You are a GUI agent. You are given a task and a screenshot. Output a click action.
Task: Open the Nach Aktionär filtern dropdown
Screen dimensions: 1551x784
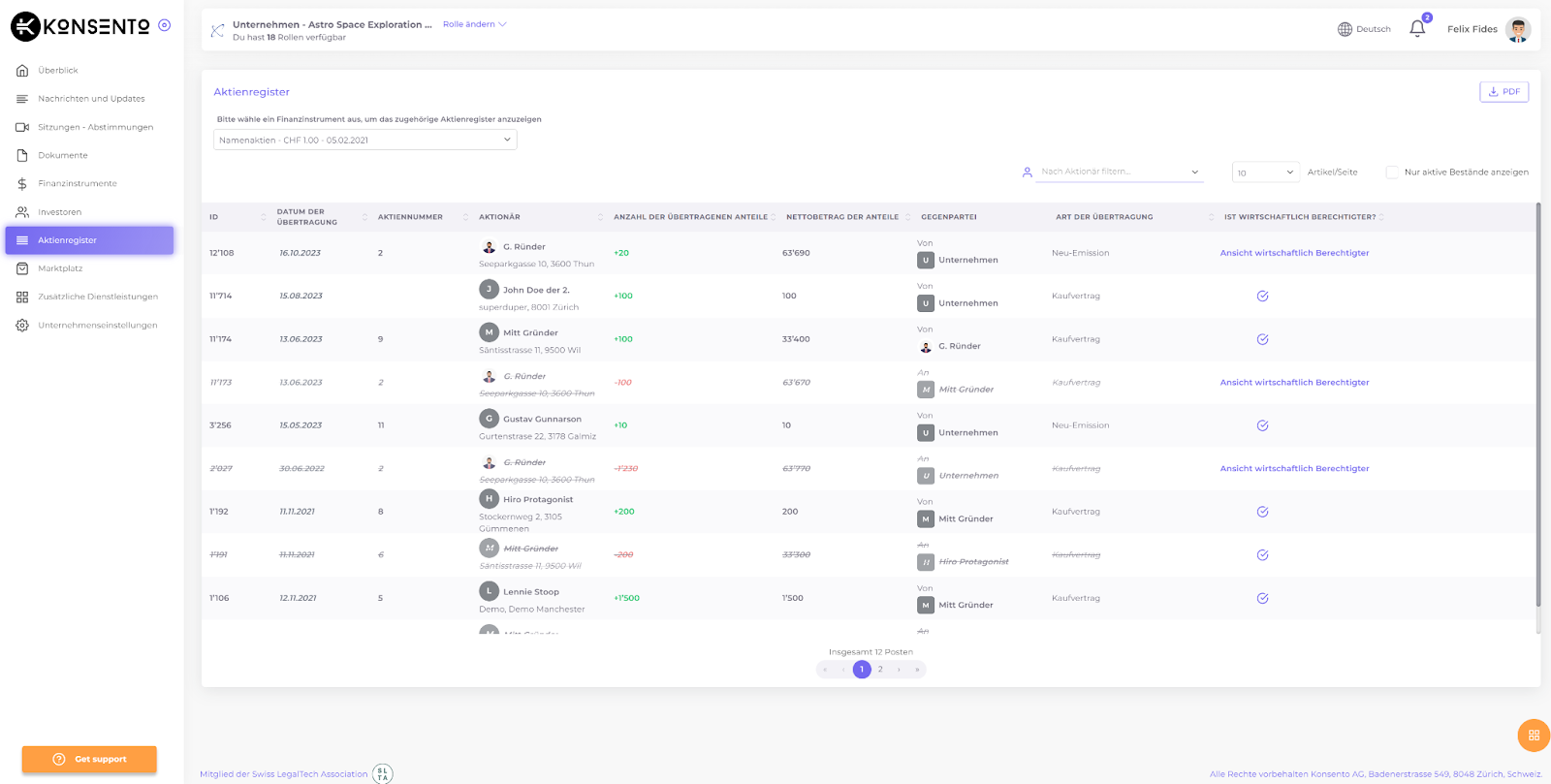tap(1119, 172)
